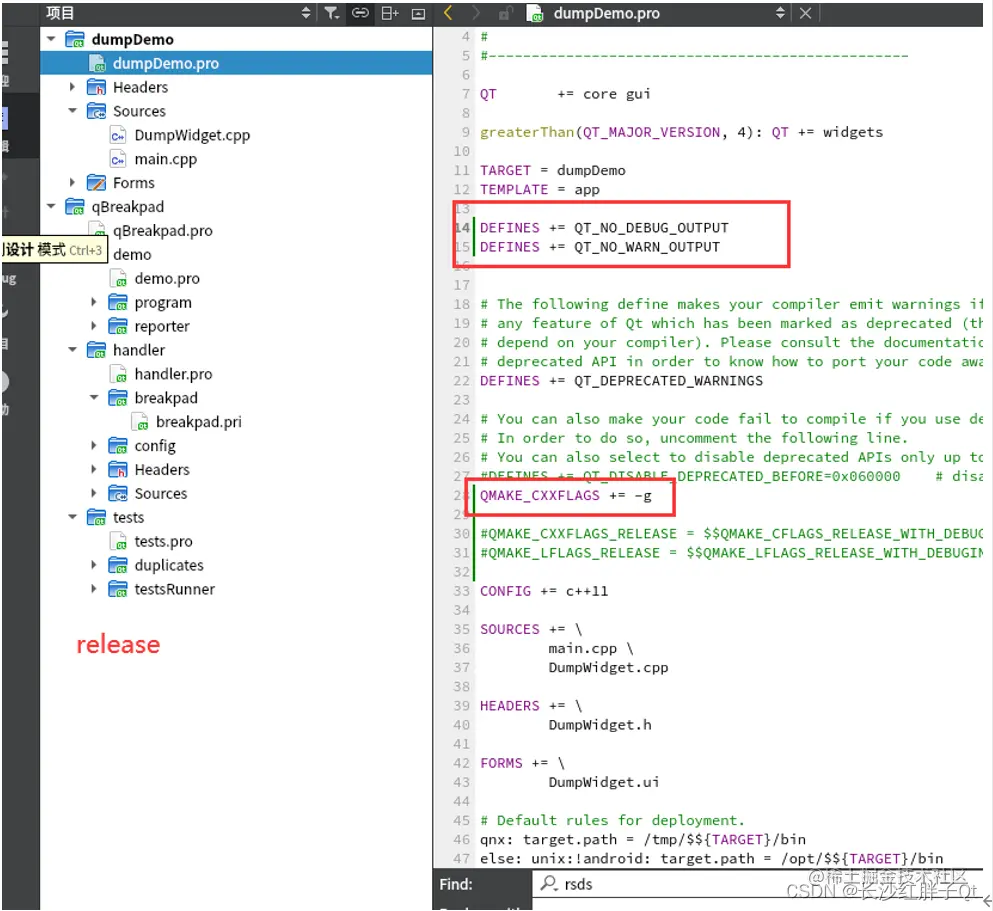Open the project view selector dropdown arrows
Screen dimensions: 993x911
point(306,13)
